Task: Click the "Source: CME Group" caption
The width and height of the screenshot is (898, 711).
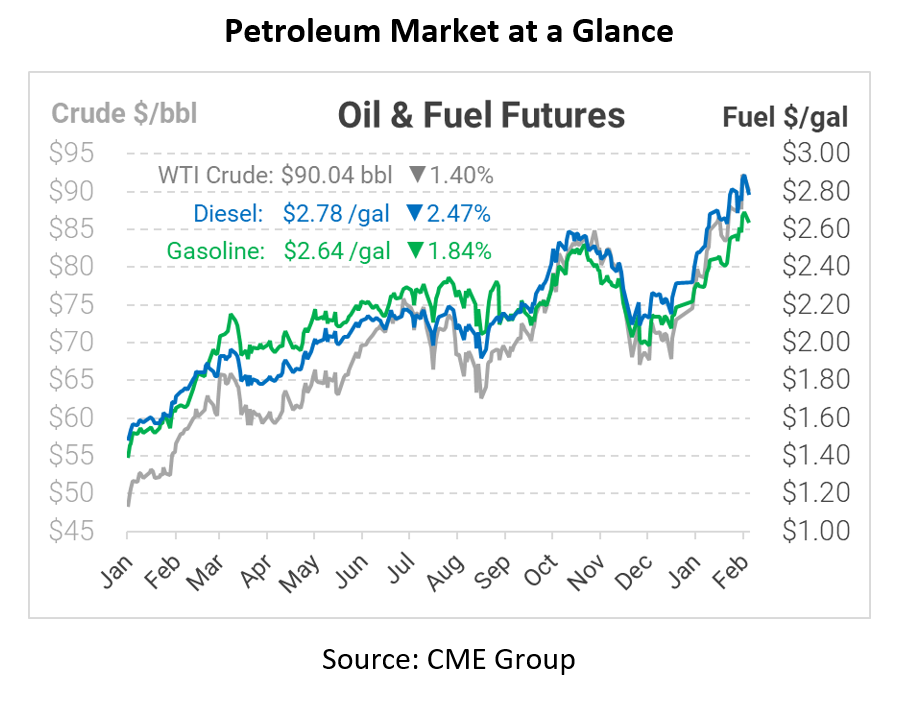Action: pyautogui.click(x=448, y=659)
